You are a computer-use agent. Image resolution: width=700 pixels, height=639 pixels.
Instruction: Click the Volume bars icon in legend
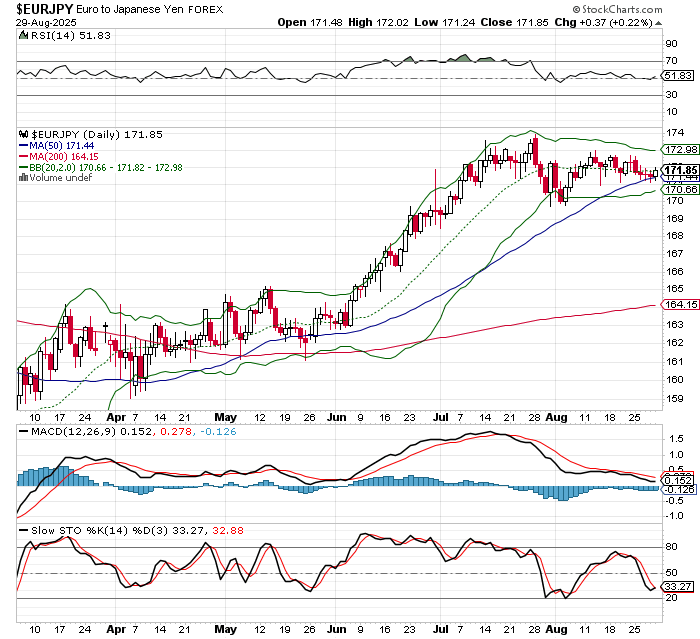point(25,178)
